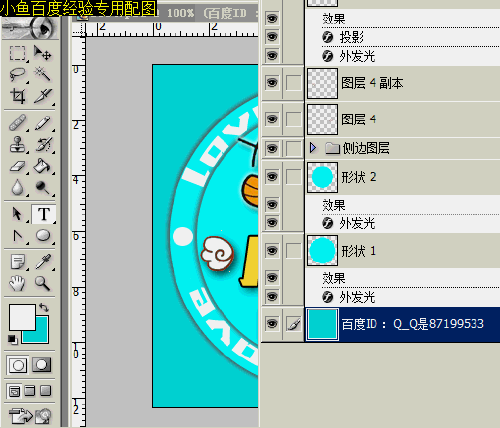The width and height of the screenshot is (500, 428).
Task: Hide the 图层 4 layer
Action: pyautogui.click(x=272, y=119)
